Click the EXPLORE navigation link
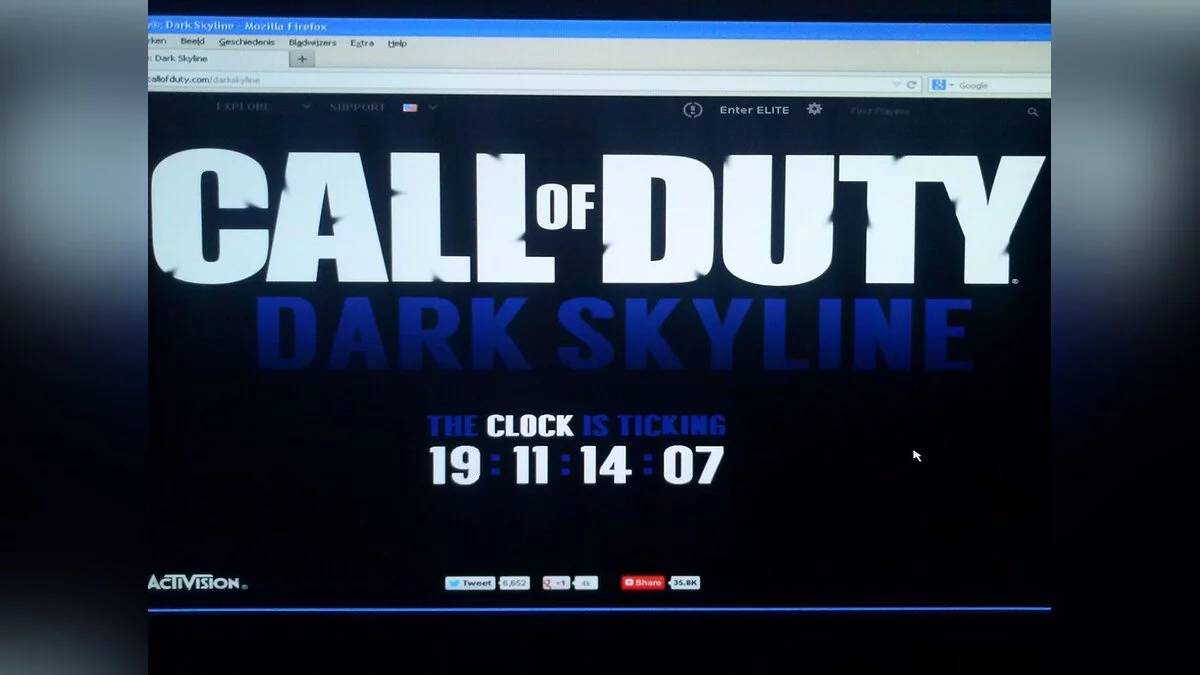This screenshot has width=1200, height=675. [x=243, y=107]
